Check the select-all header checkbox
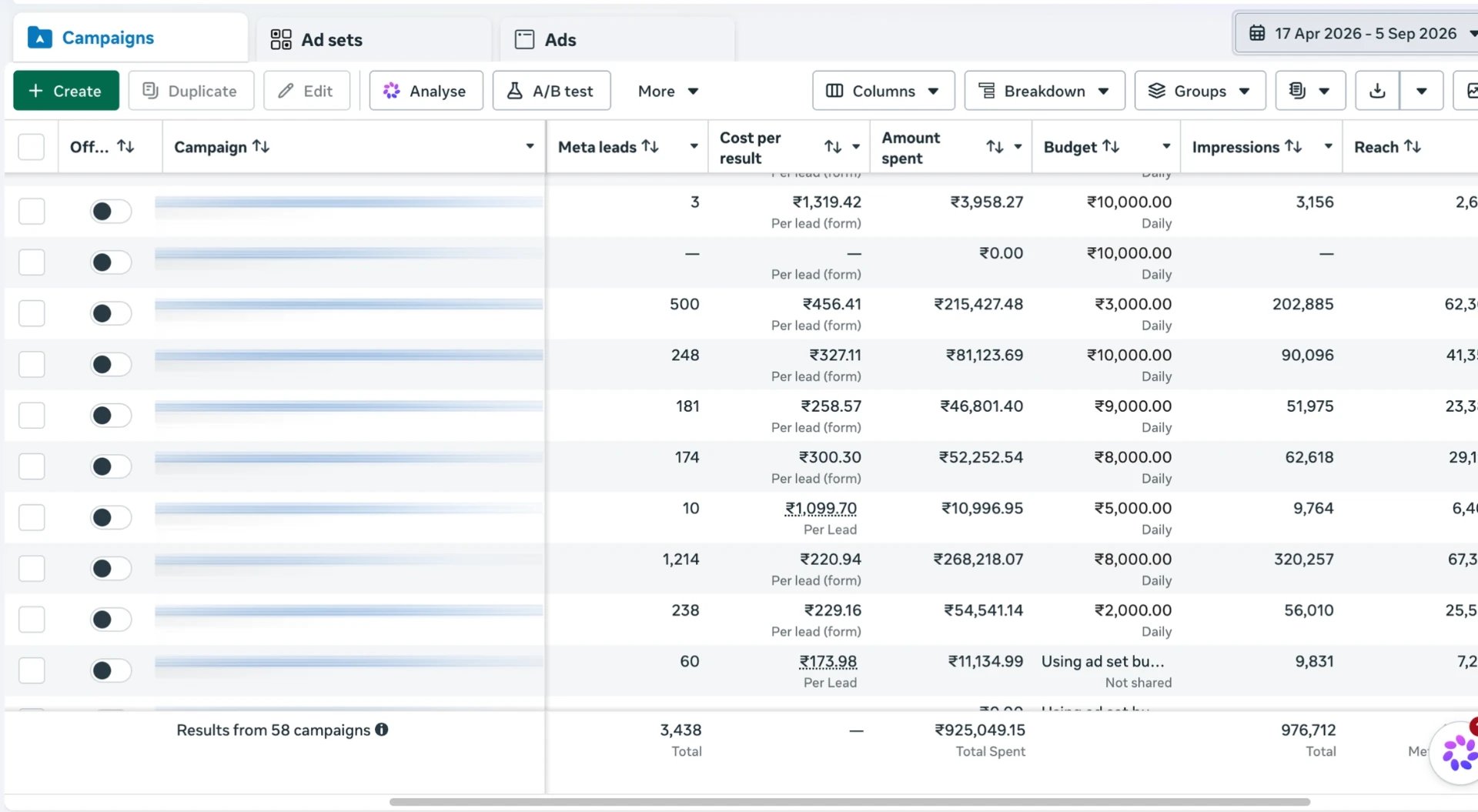The height and width of the screenshot is (812, 1478). pos(31,146)
